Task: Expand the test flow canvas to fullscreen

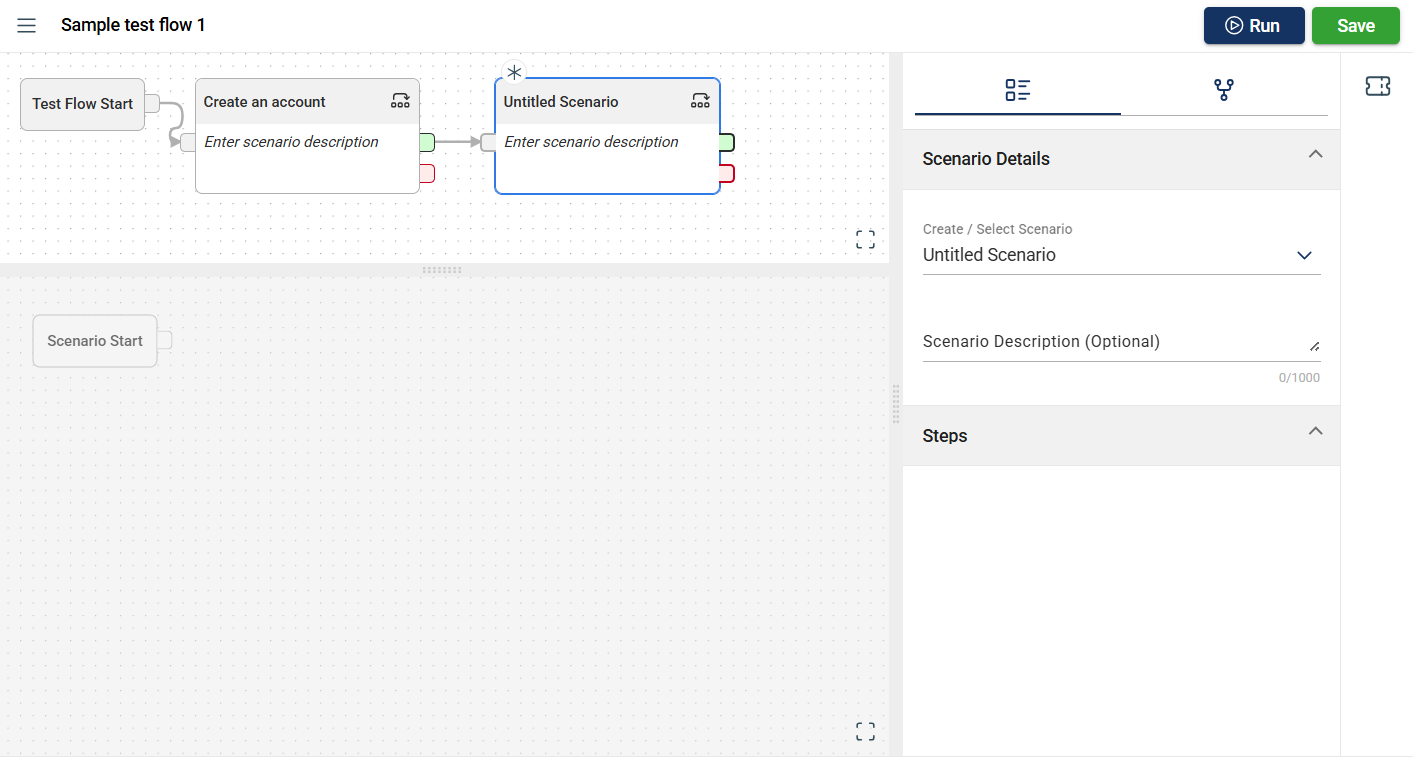Action: click(x=865, y=239)
